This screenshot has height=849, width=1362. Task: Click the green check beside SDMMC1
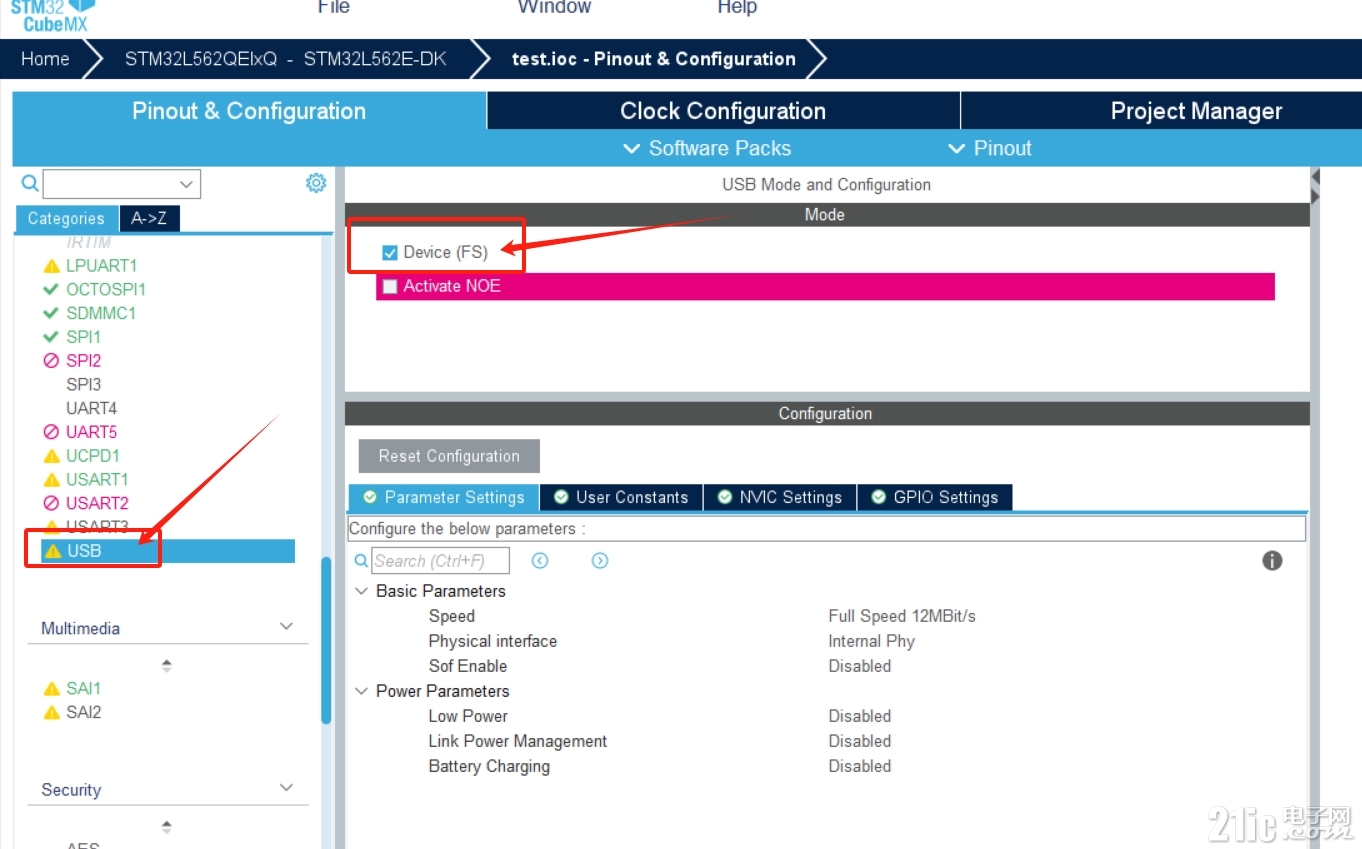[51, 313]
